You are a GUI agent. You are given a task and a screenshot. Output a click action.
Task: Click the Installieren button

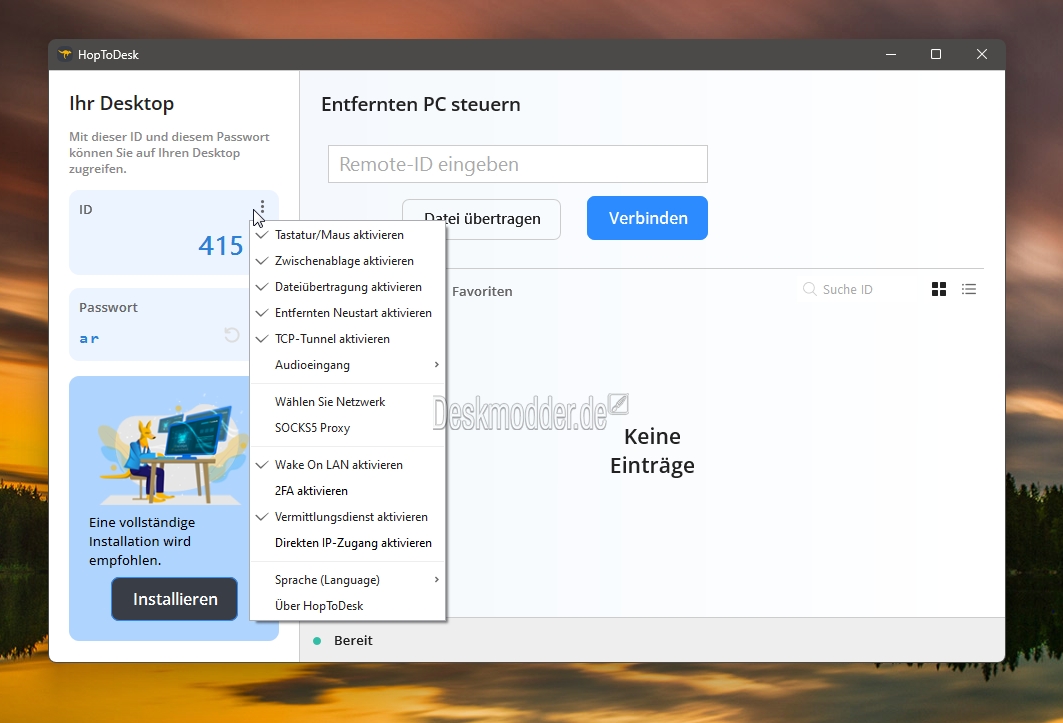[x=175, y=599]
